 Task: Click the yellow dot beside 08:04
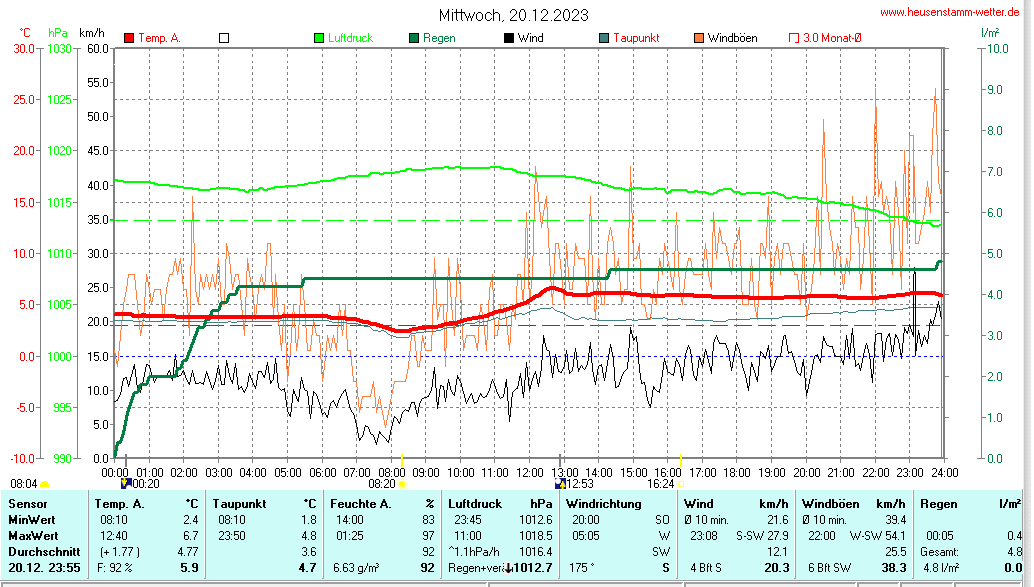[44, 484]
